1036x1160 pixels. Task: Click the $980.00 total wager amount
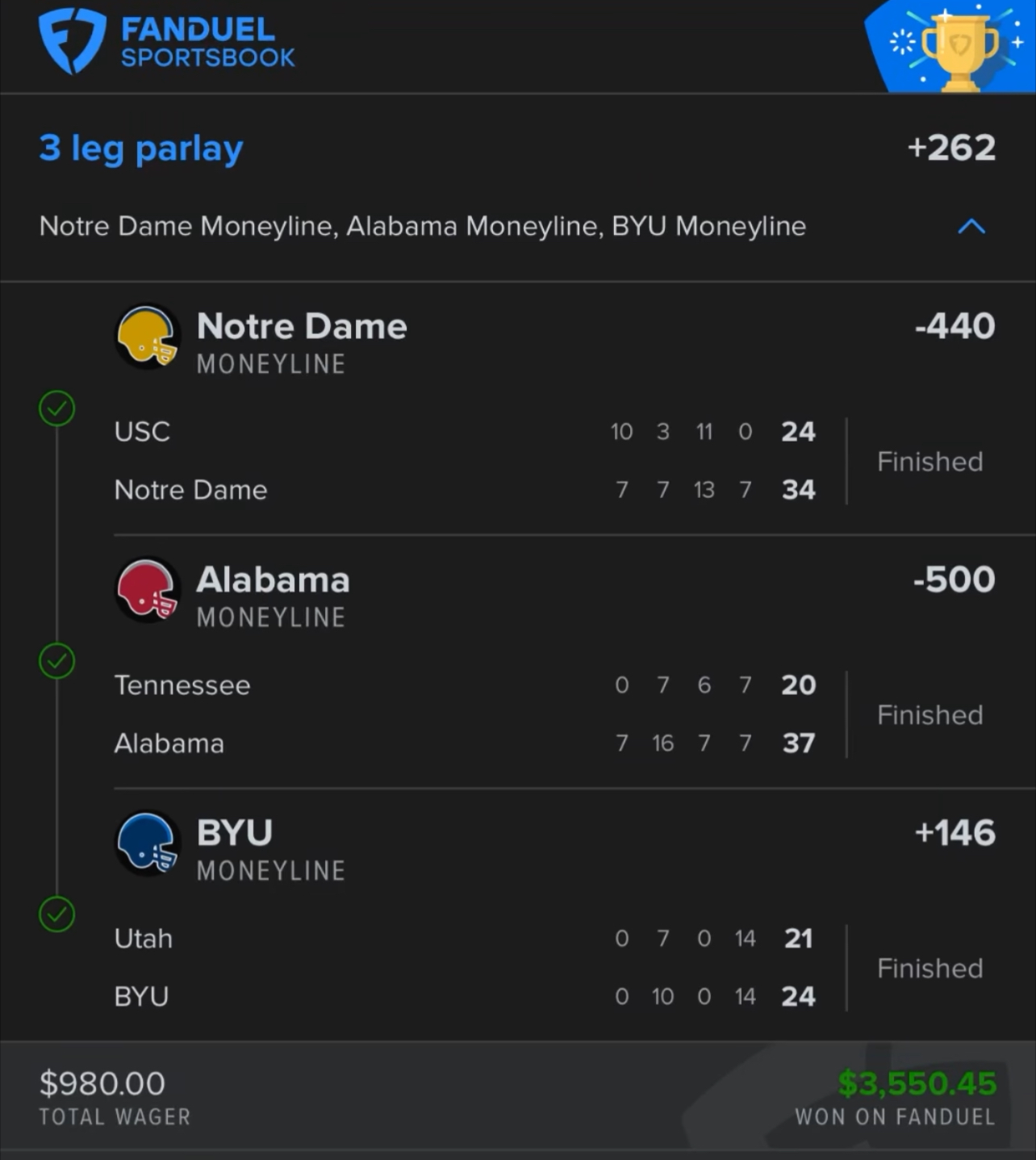click(x=102, y=1083)
